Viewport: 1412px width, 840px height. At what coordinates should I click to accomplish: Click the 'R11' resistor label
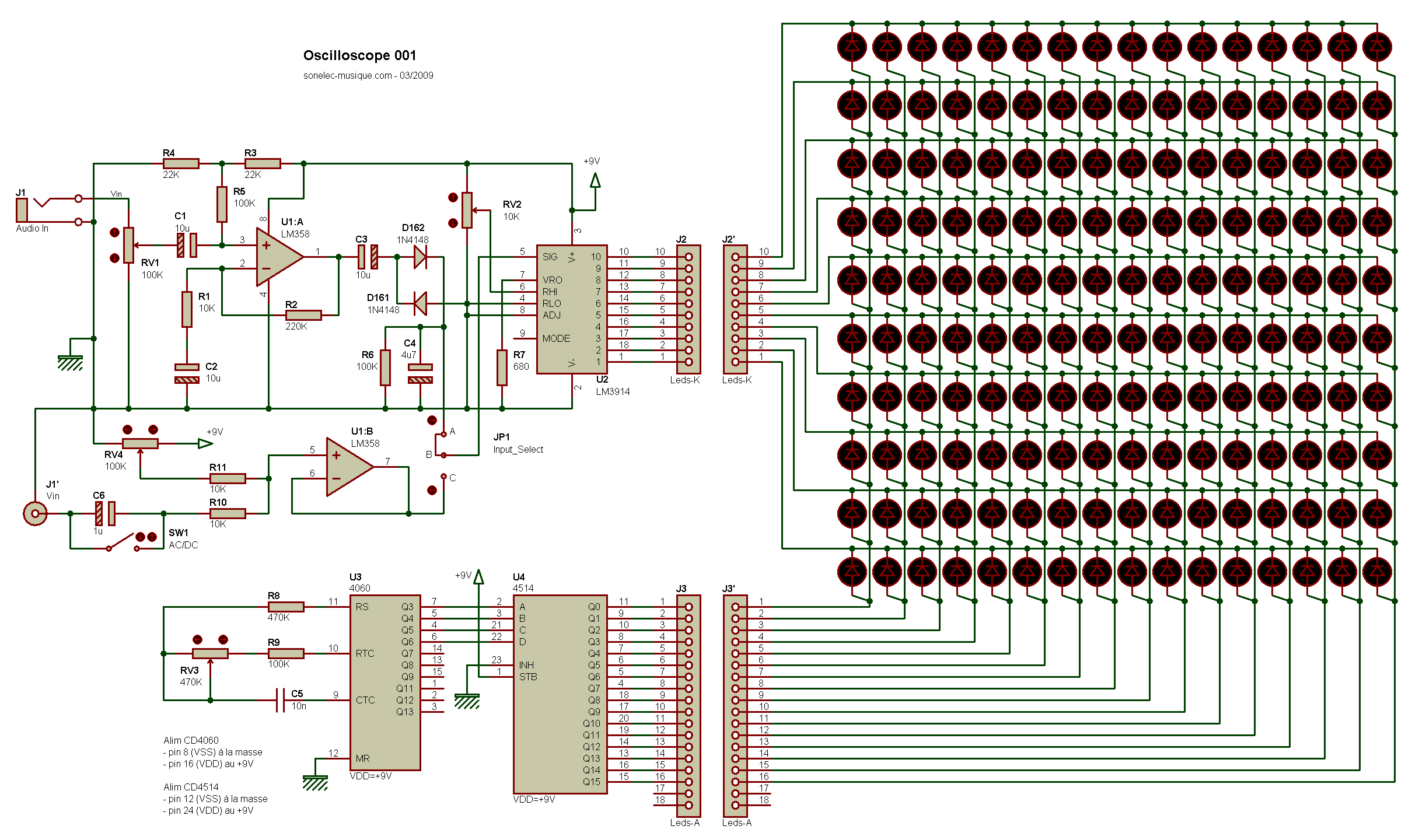click(x=218, y=467)
